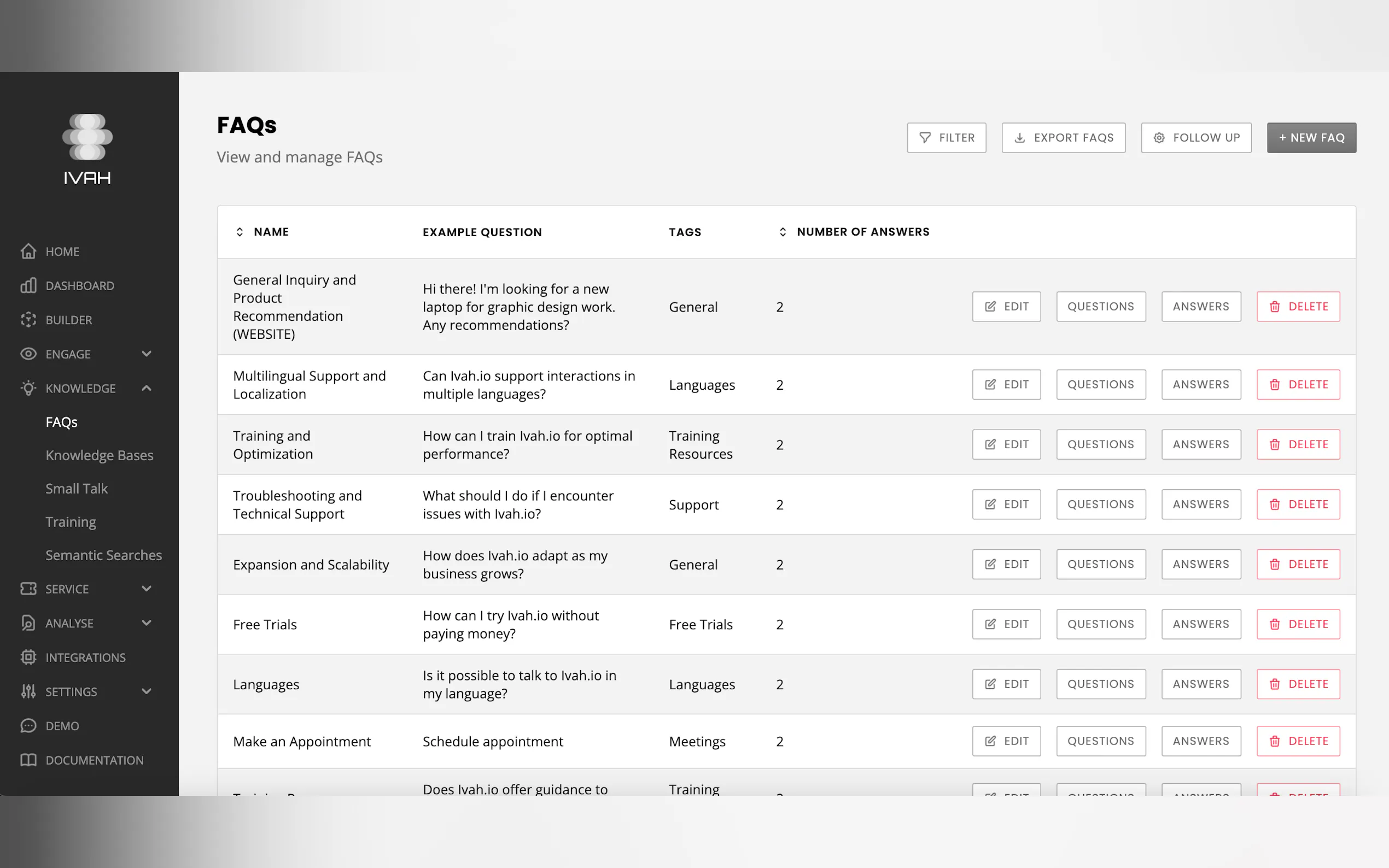Open Dashboard via bar chart icon
Viewport: 1389px width, 868px height.
click(28, 285)
